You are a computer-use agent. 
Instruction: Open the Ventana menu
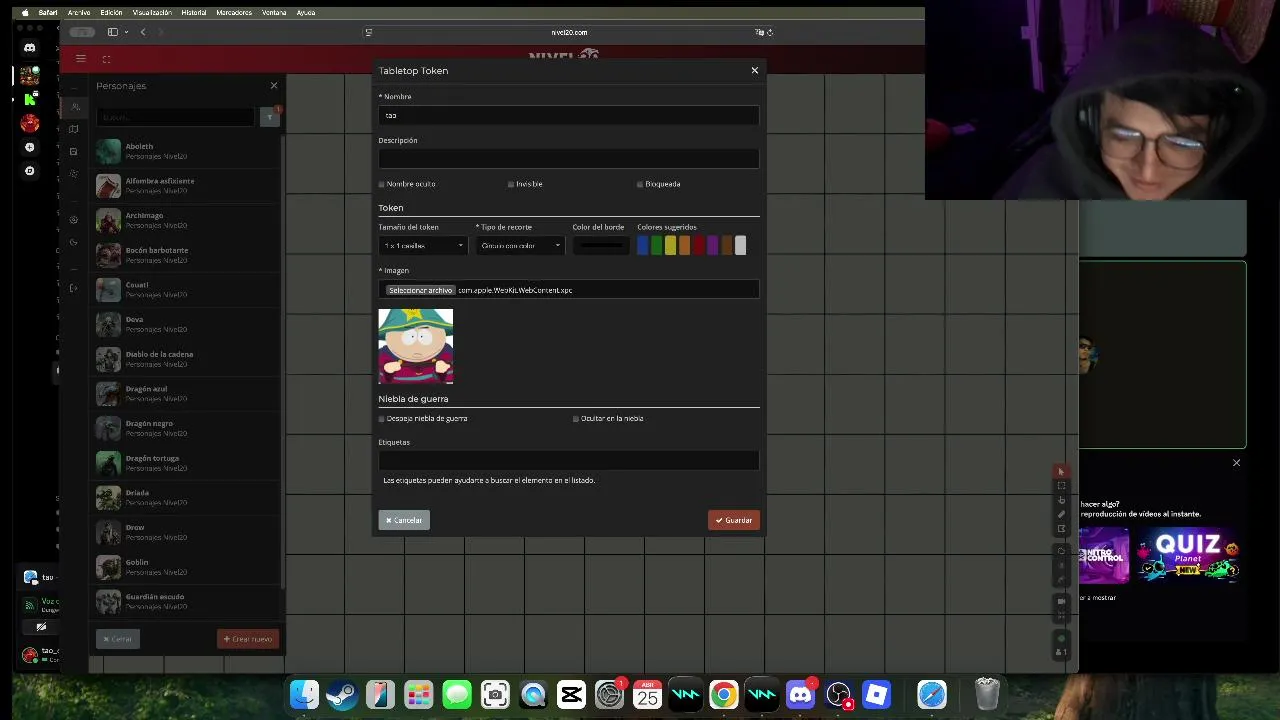tap(273, 13)
